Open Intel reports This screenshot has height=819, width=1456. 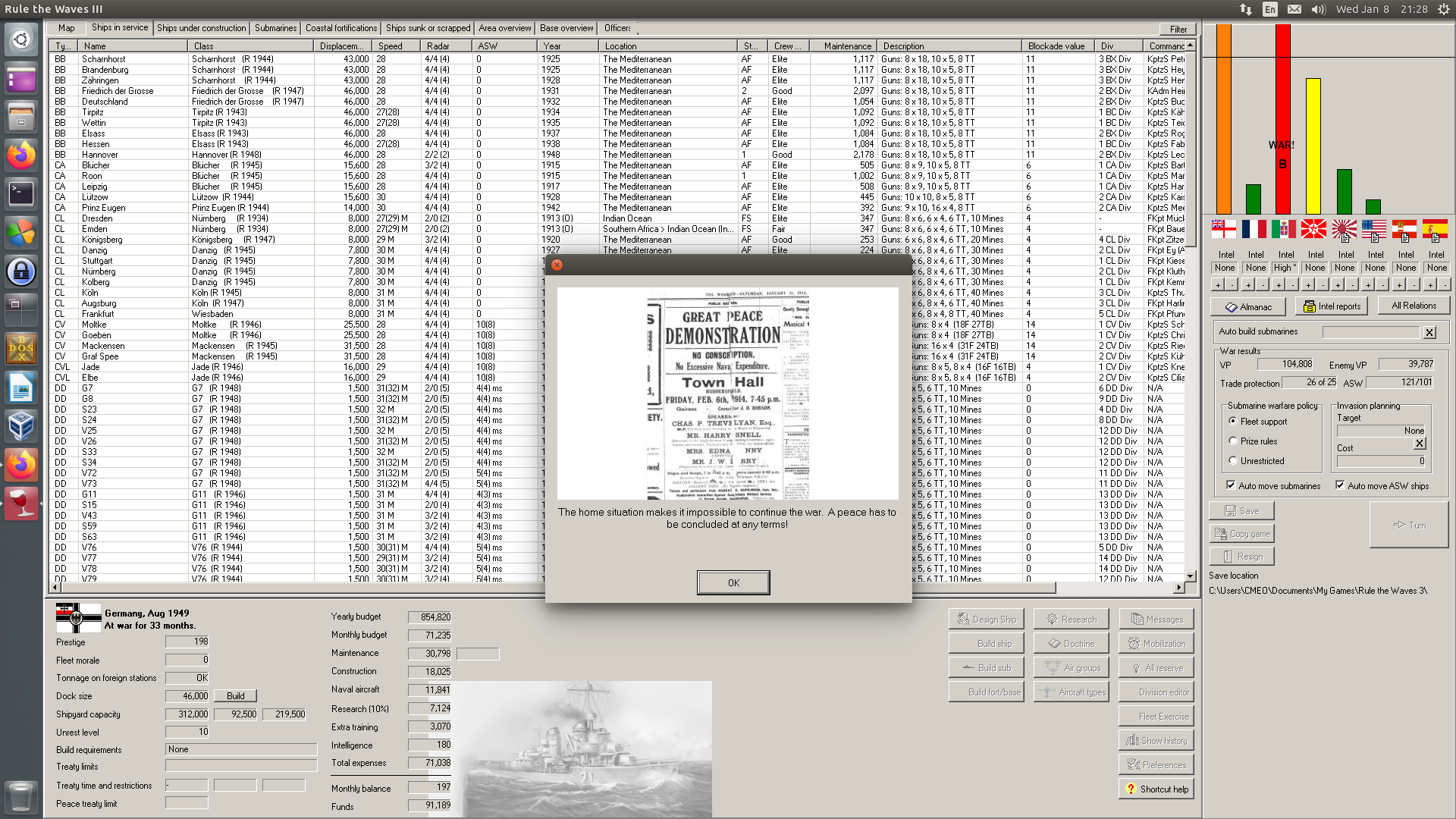(x=1331, y=306)
